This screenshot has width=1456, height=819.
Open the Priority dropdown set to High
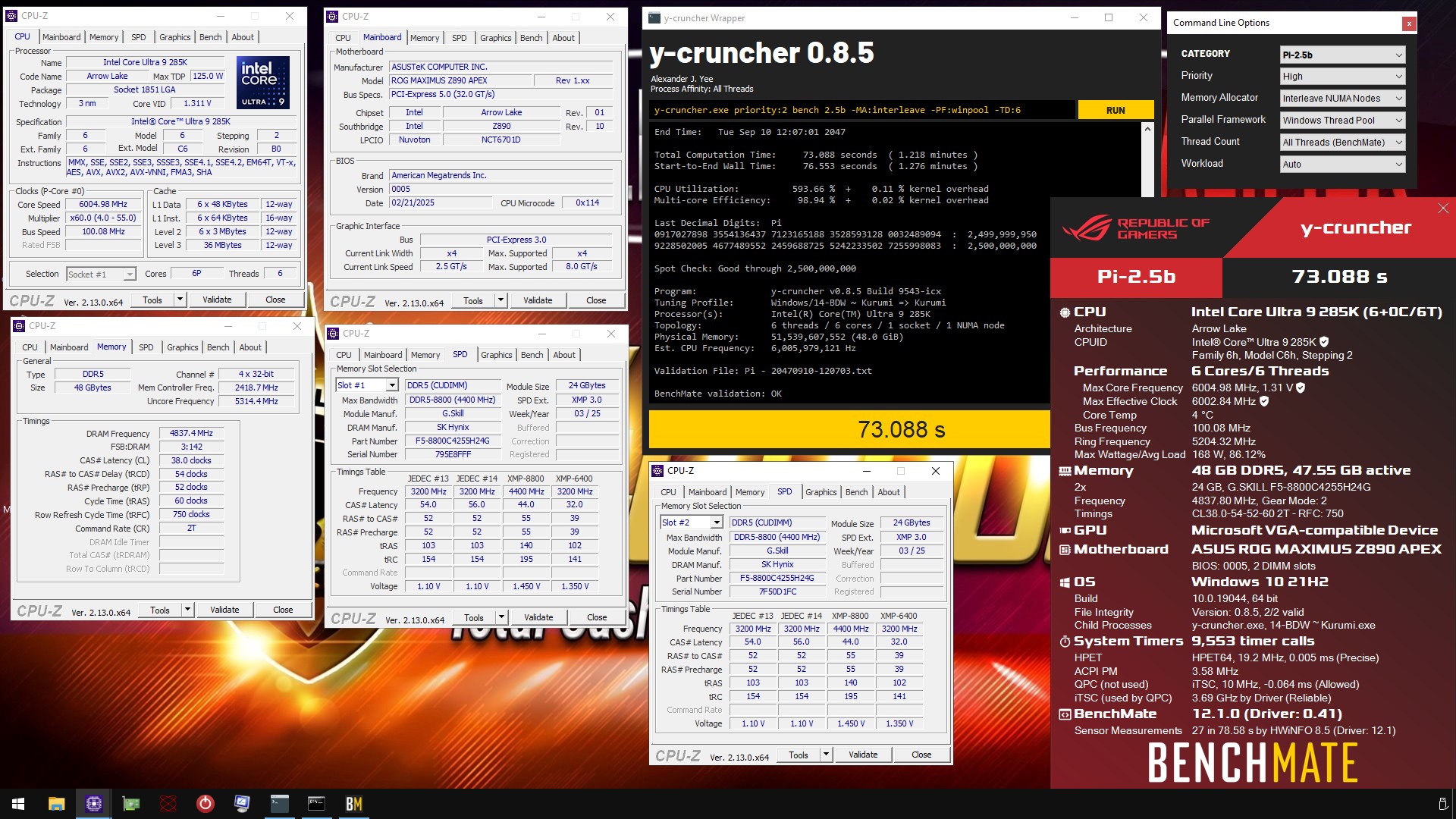[1342, 77]
